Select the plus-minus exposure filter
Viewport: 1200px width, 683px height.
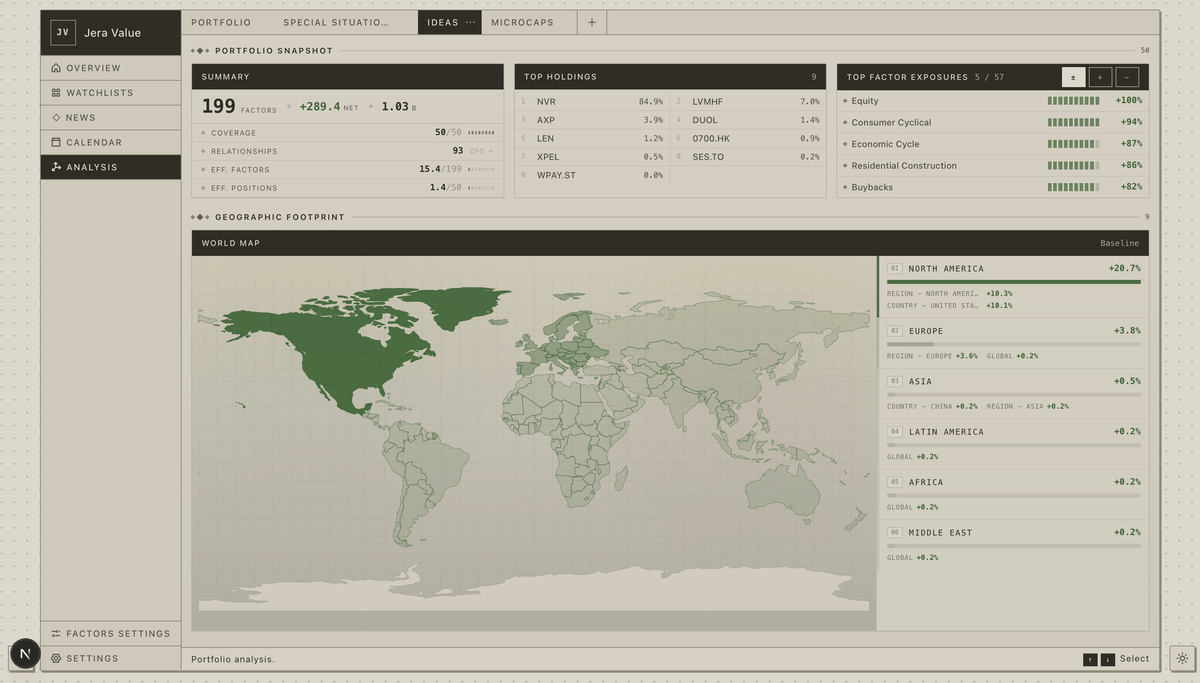tap(1073, 77)
